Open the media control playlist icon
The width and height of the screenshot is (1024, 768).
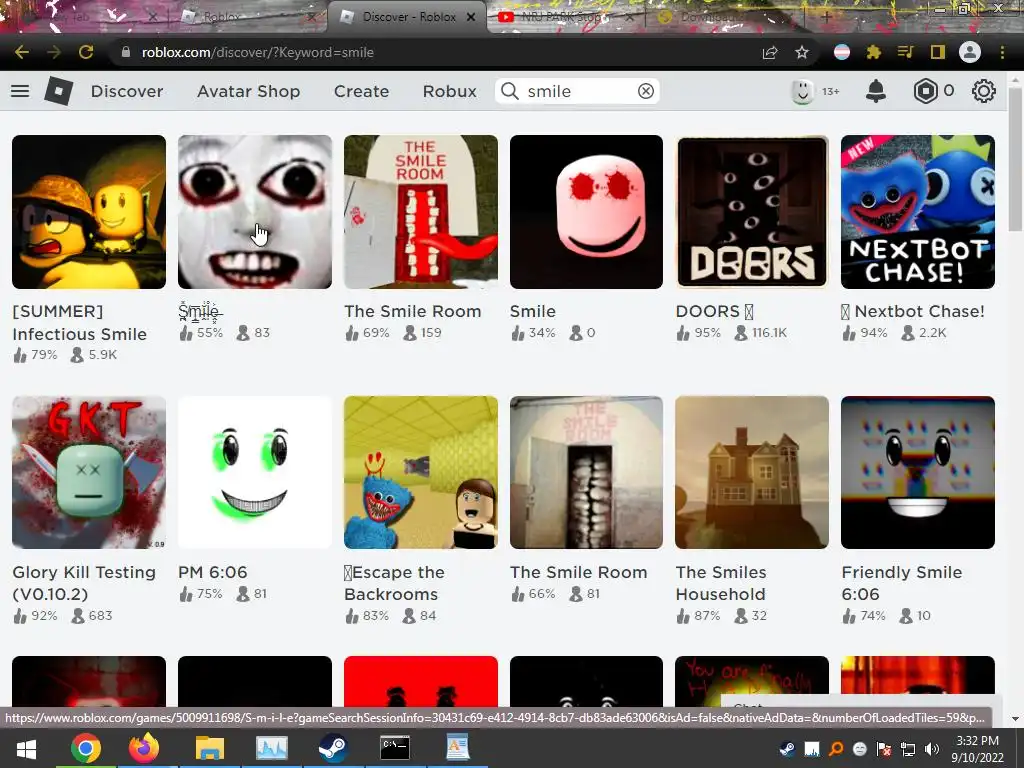(x=905, y=52)
